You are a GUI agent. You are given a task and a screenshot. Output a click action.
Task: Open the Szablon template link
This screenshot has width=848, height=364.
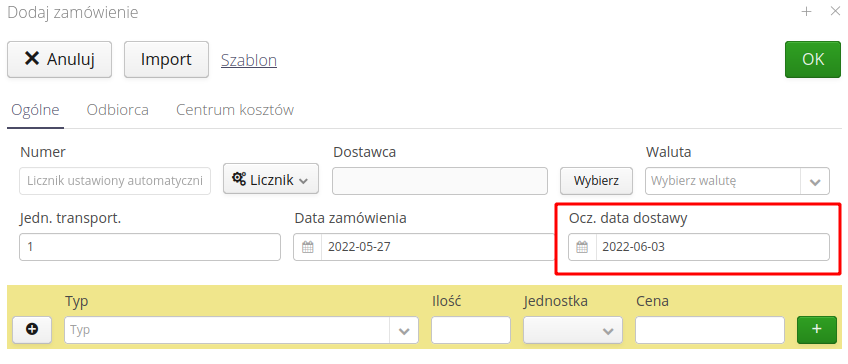[x=249, y=60]
